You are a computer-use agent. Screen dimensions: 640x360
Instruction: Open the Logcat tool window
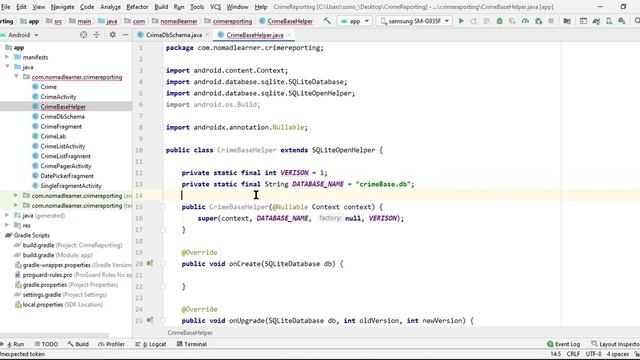click(x=151, y=344)
